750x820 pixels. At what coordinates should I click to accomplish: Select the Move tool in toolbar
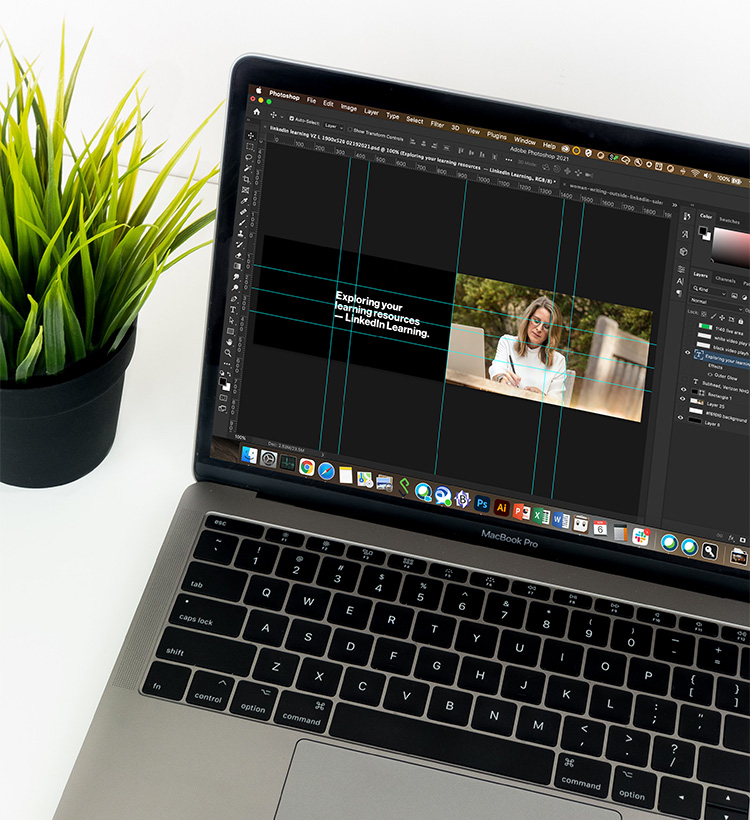tap(251, 135)
